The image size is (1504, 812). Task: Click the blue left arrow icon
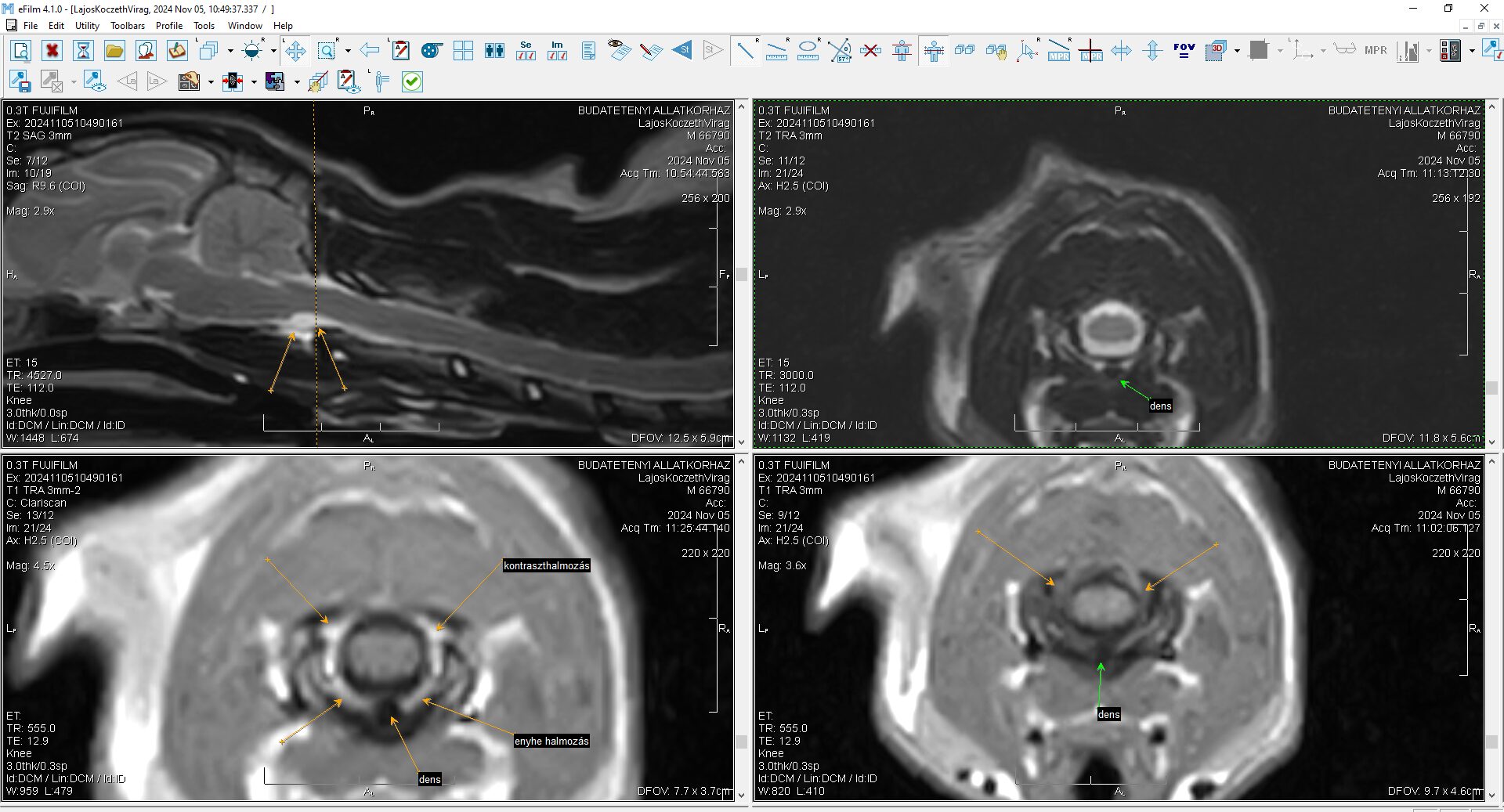(x=370, y=51)
